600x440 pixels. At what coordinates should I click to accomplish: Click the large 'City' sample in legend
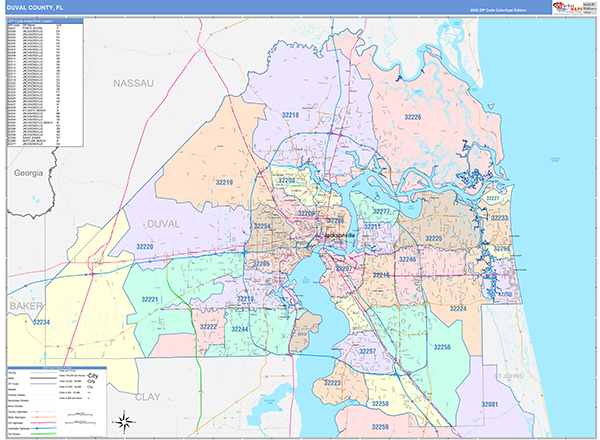[x=93, y=376]
